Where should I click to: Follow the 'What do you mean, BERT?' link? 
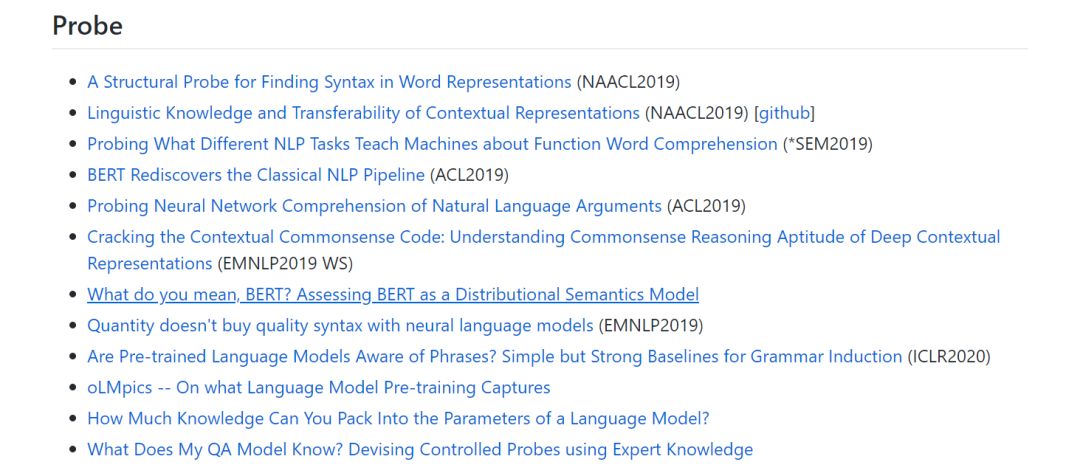coord(393,295)
